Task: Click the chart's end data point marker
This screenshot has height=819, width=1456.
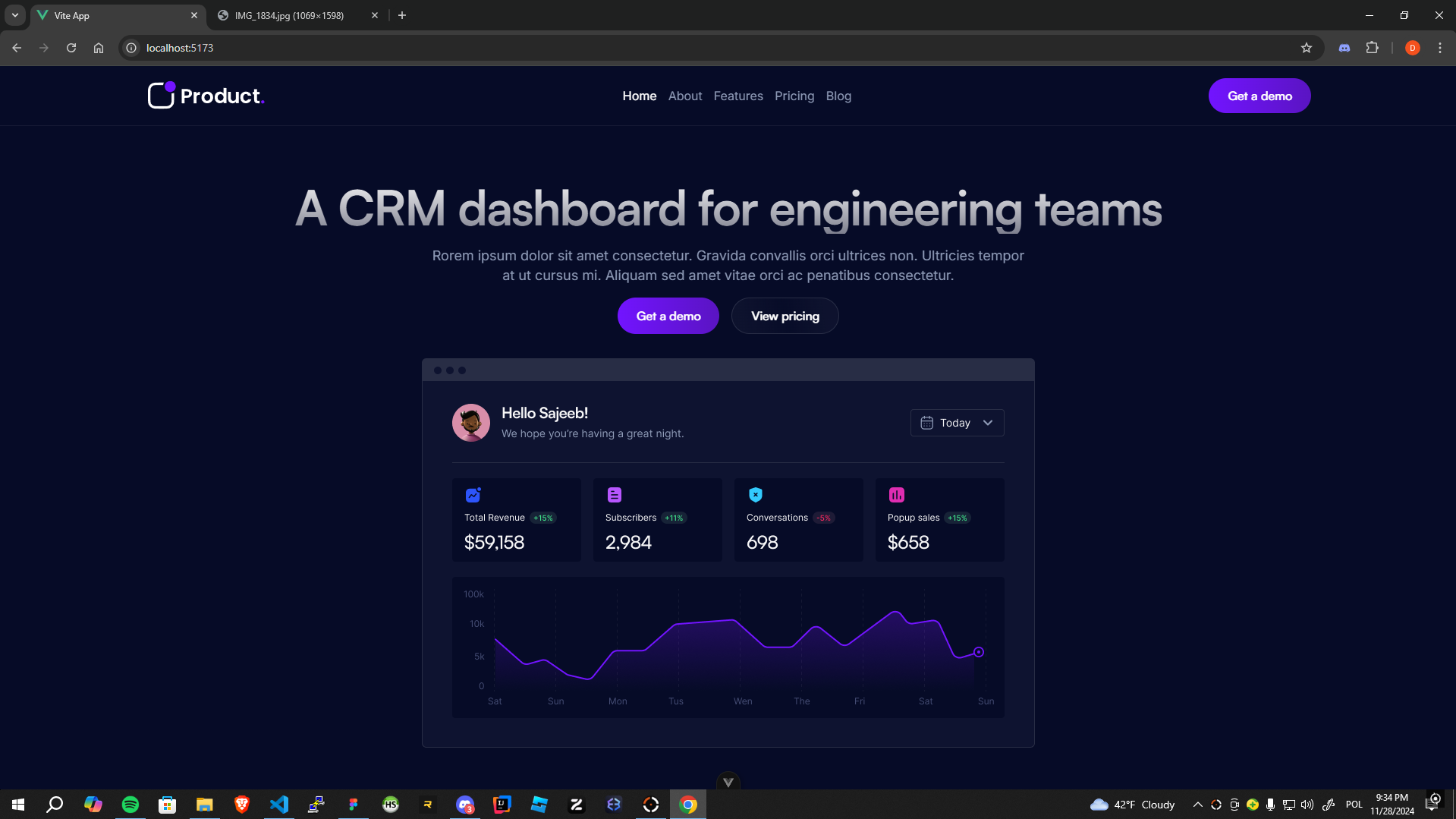Action: tap(978, 652)
